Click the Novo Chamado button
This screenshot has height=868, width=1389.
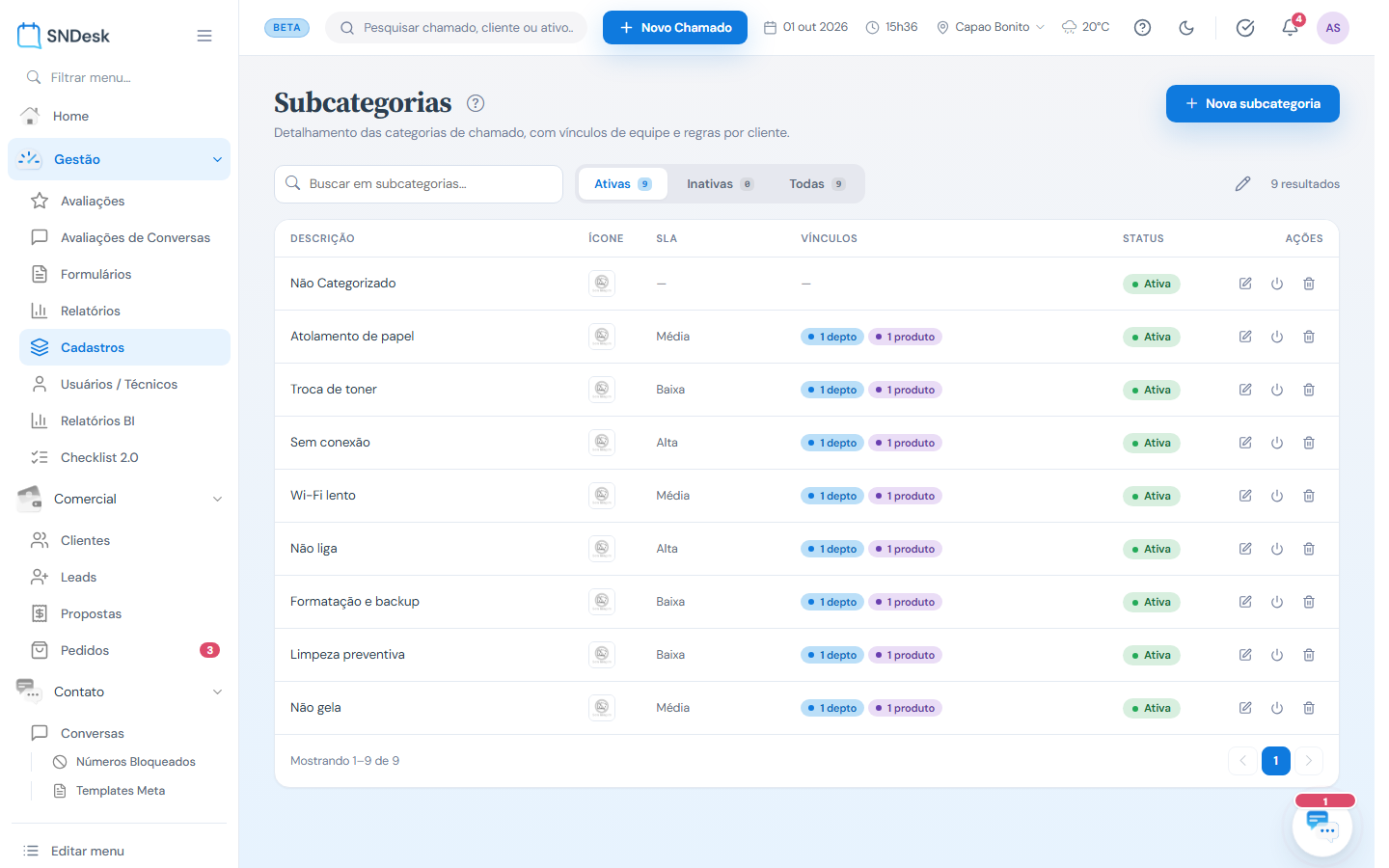tap(675, 27)
